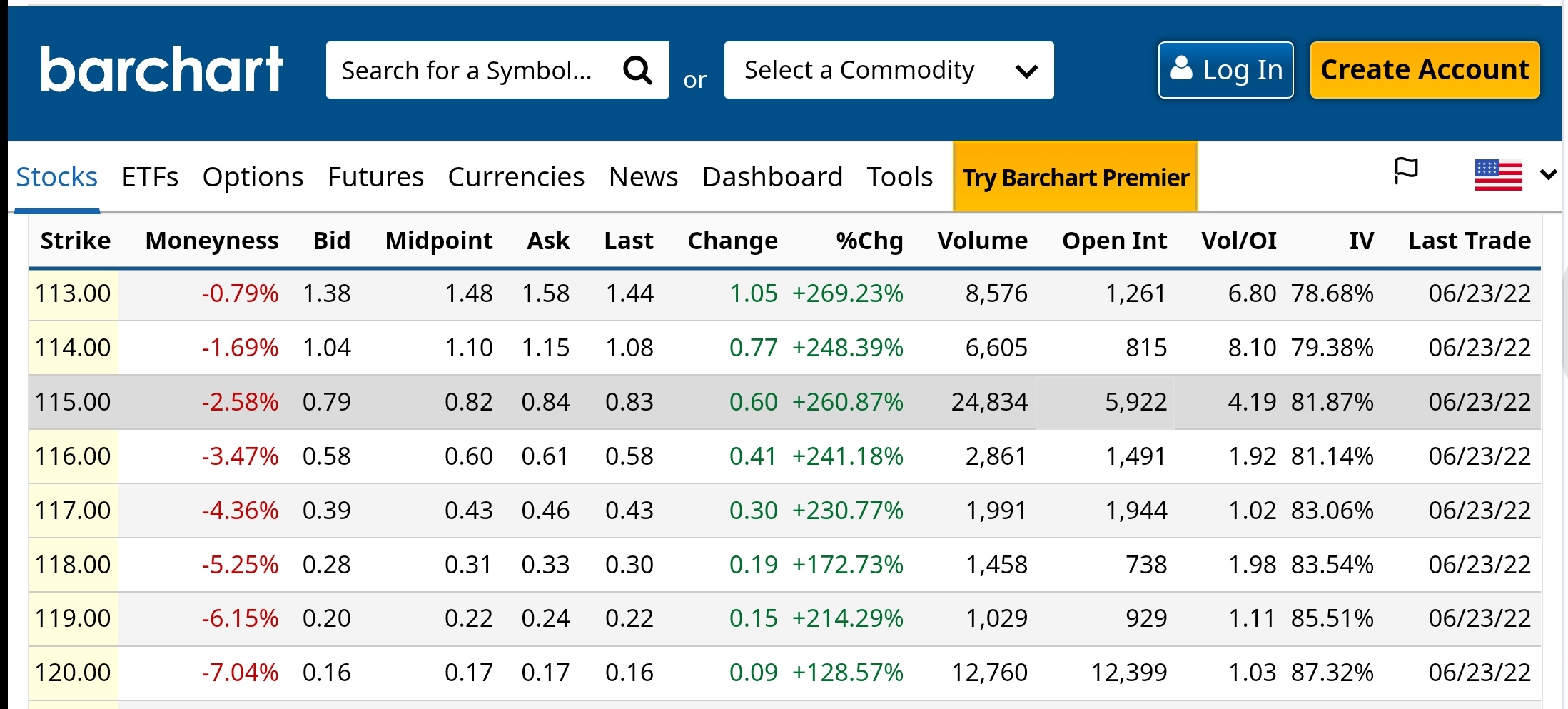Open the Dashboard menu item
This screenshot has height=709, width=1568.
click(x=772, y=176)
